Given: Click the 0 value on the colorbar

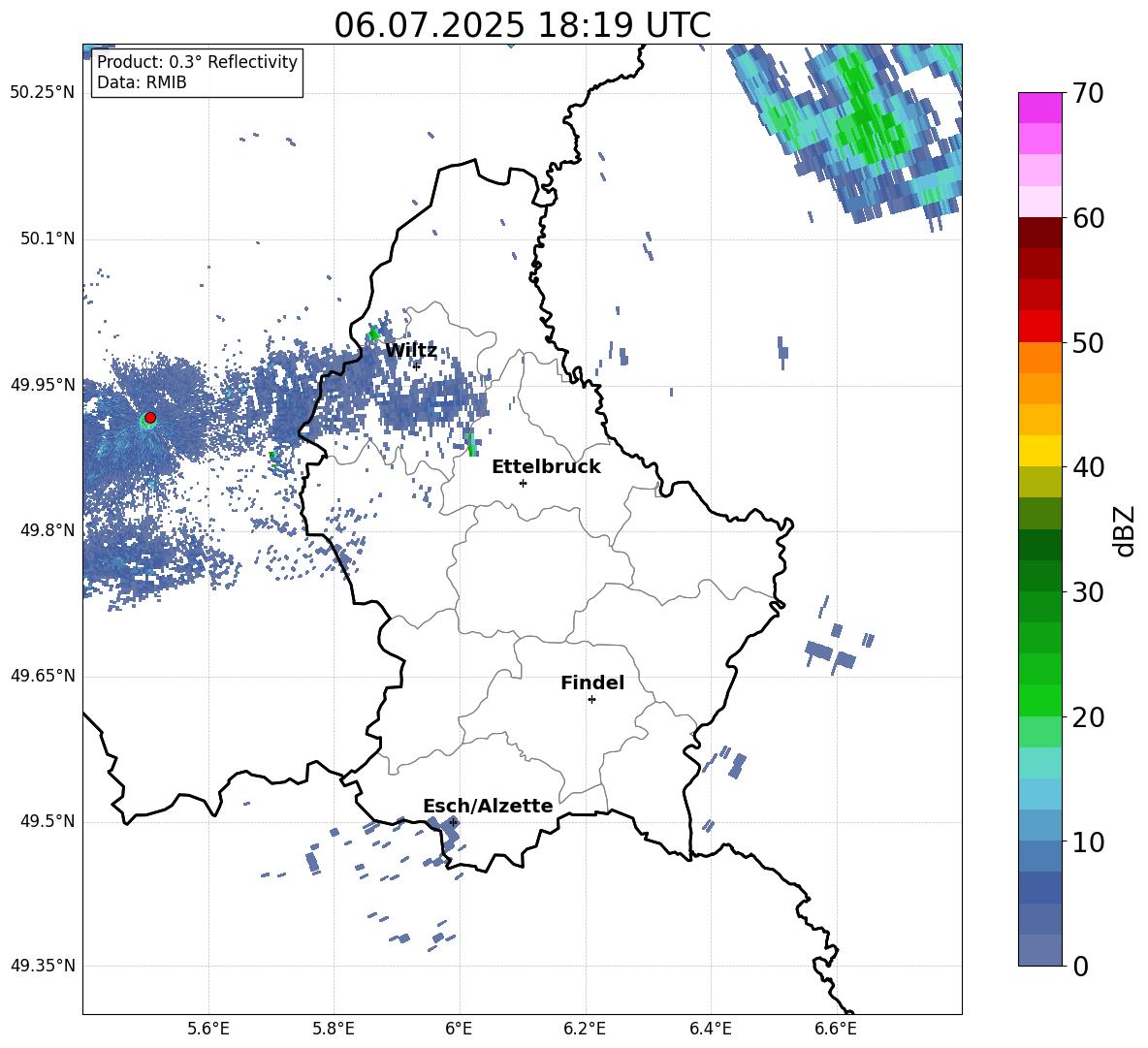Looking at the screenshot, I should [1080, 967].
